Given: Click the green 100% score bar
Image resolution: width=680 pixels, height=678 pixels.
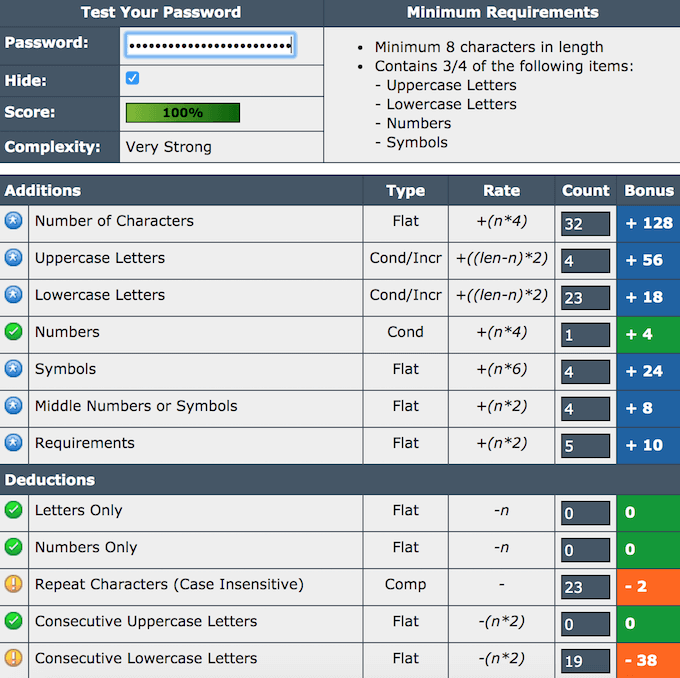Looking at the screenshot, I should [x=182, y=113].
